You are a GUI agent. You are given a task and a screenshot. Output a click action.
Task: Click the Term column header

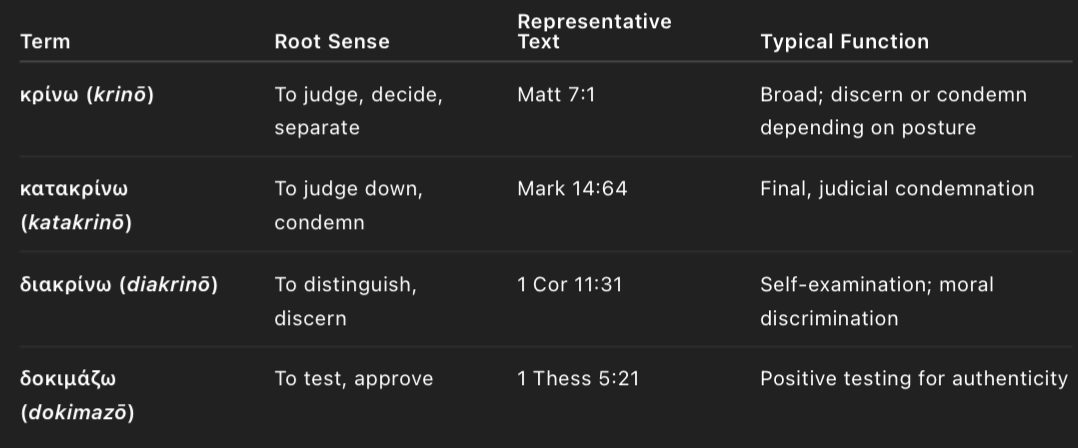[x=45, y=42]
